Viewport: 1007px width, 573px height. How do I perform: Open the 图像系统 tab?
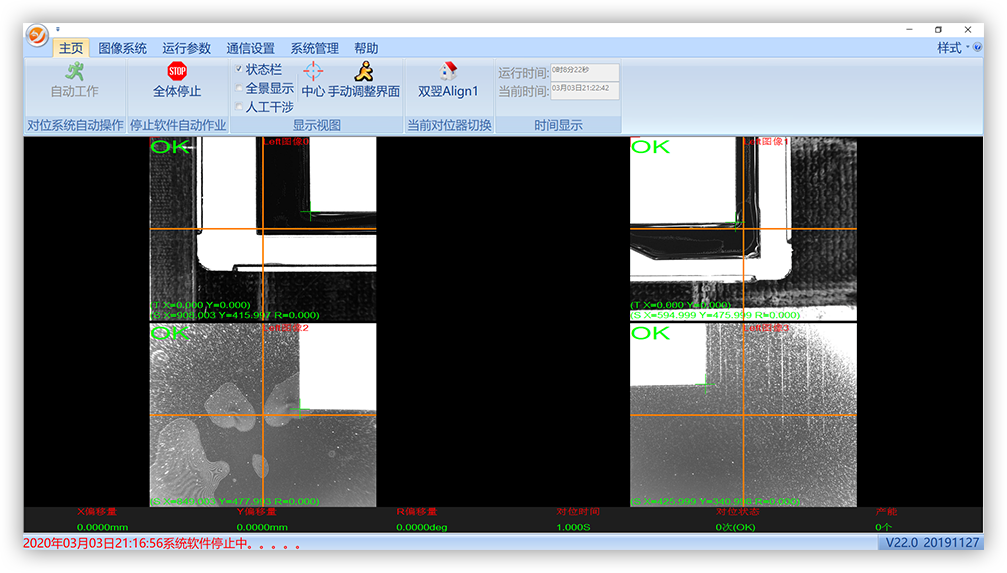pos(122,48)
